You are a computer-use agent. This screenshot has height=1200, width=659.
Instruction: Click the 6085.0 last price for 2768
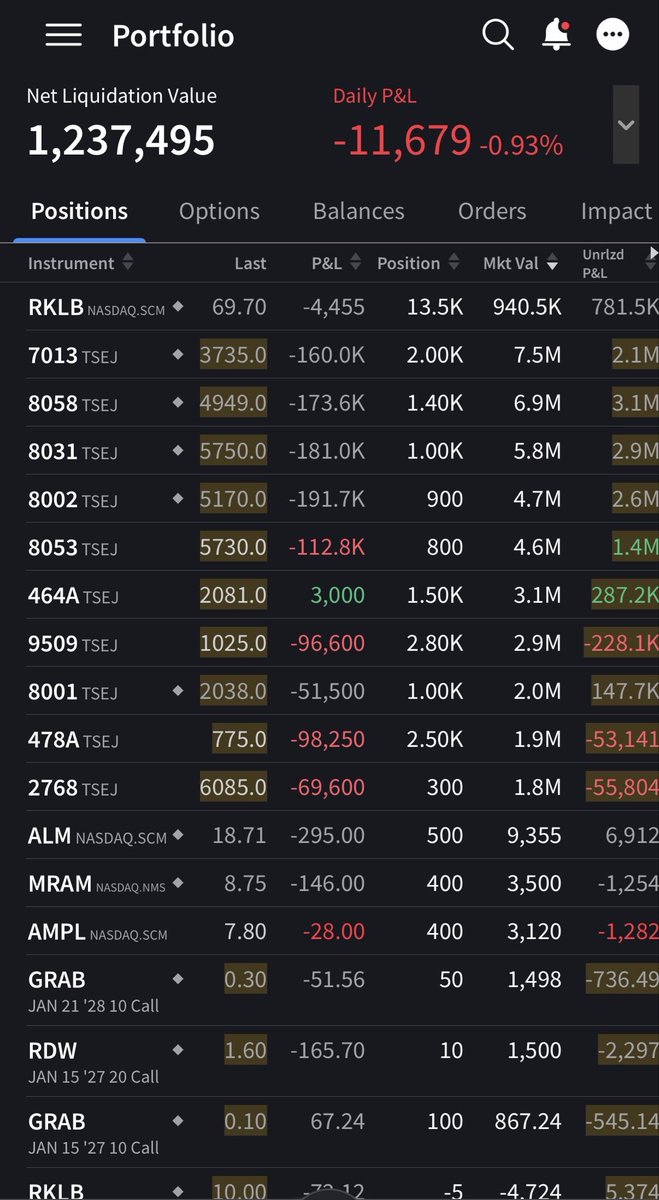[x=233, y=787]
